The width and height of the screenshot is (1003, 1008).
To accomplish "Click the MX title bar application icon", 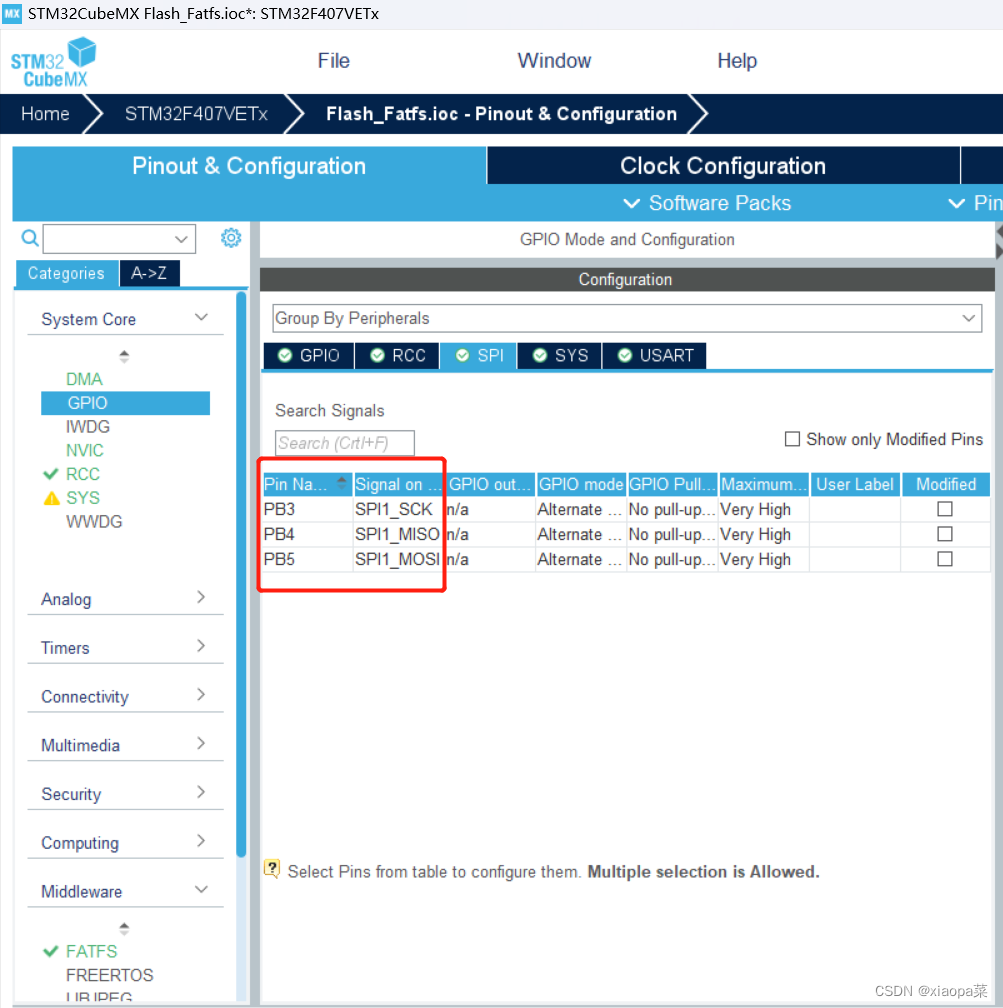I will pyautogui.click(x=12, y=14).
